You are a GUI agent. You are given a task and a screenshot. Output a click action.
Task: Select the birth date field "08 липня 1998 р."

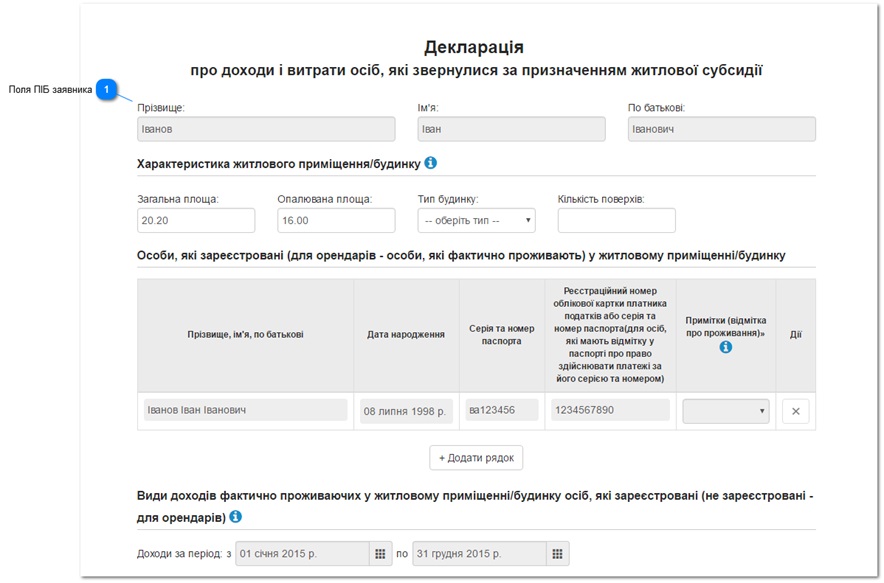(x=404, y=410)
